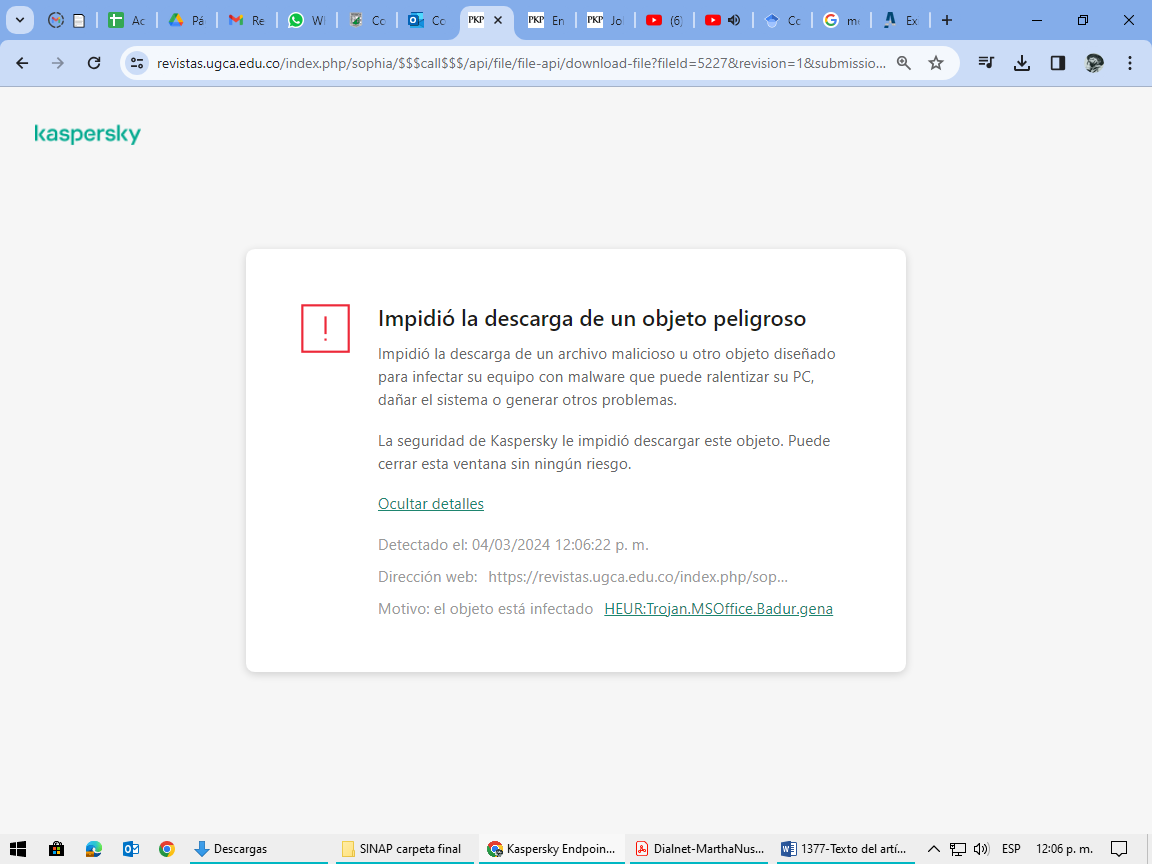Open ESP language selector in taskbar
This screenshot has width=1152, height=864.
(x=1011, y=849)
